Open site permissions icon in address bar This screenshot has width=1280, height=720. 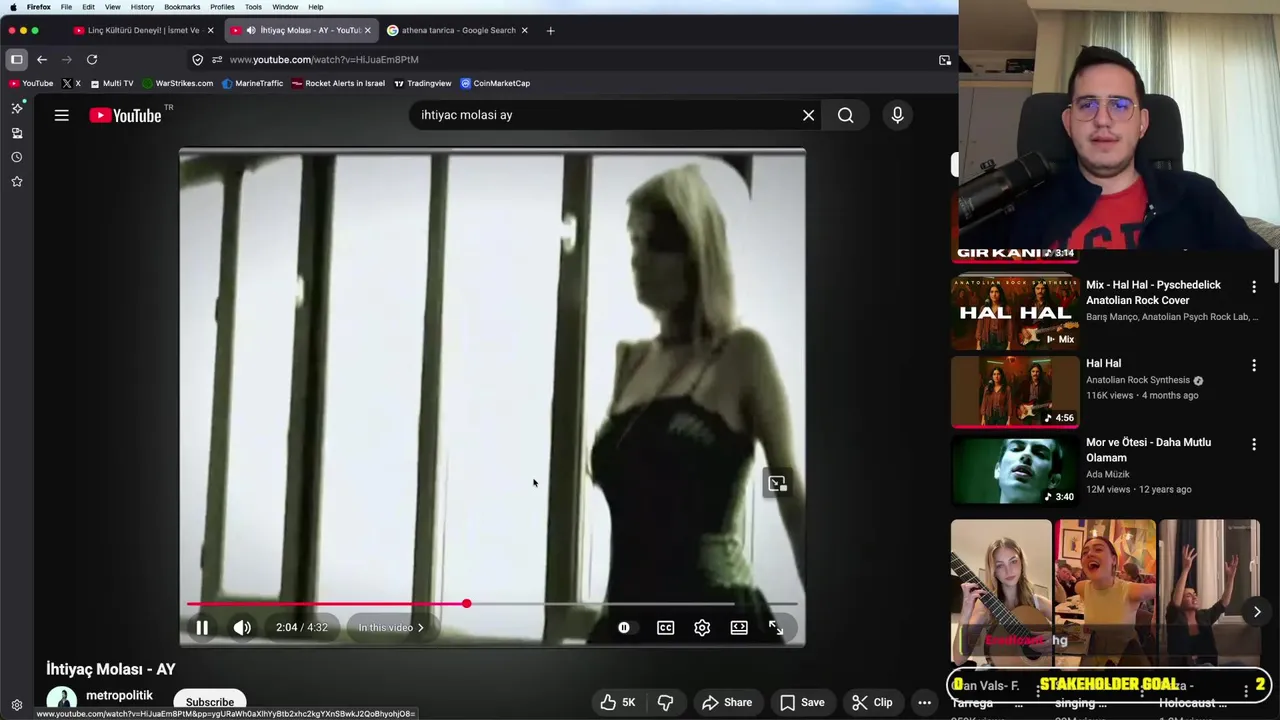tap(217, 60)
